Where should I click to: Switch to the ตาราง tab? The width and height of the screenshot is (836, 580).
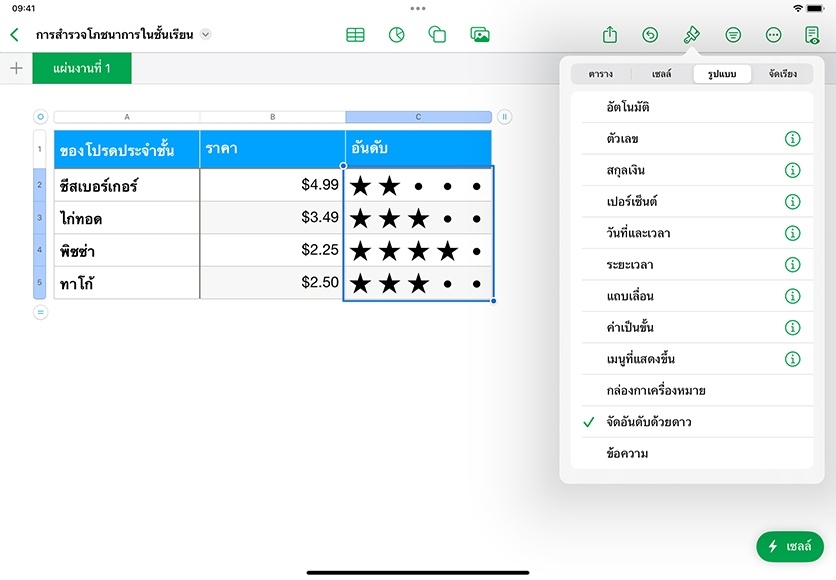601,74
